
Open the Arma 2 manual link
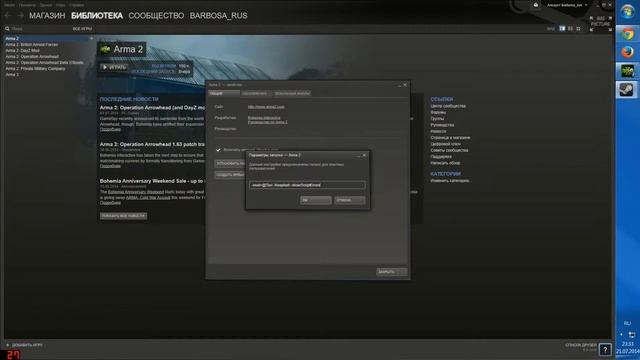(268, 122)
